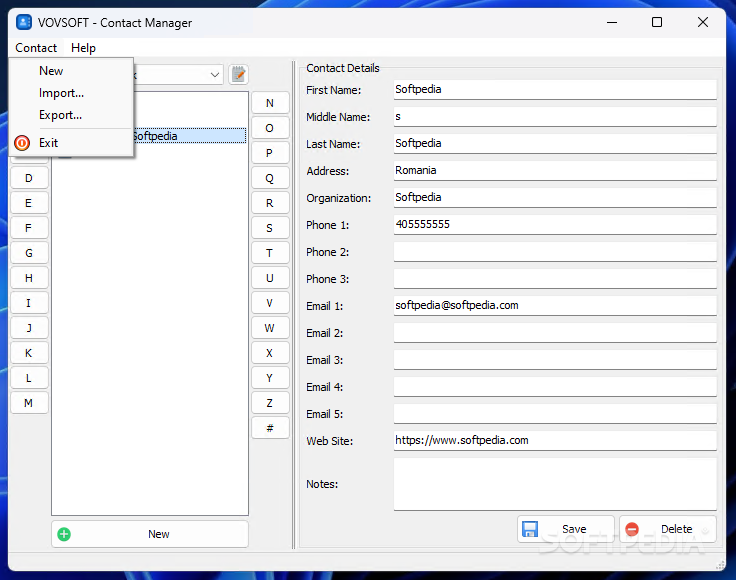Click the Web Site field
Screen dimensions: 736x580
pyautogui.click(x=555, y=441)
